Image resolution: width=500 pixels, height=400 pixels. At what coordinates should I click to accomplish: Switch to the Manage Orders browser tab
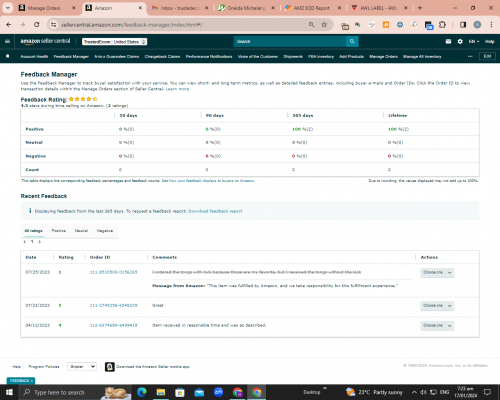44,8
